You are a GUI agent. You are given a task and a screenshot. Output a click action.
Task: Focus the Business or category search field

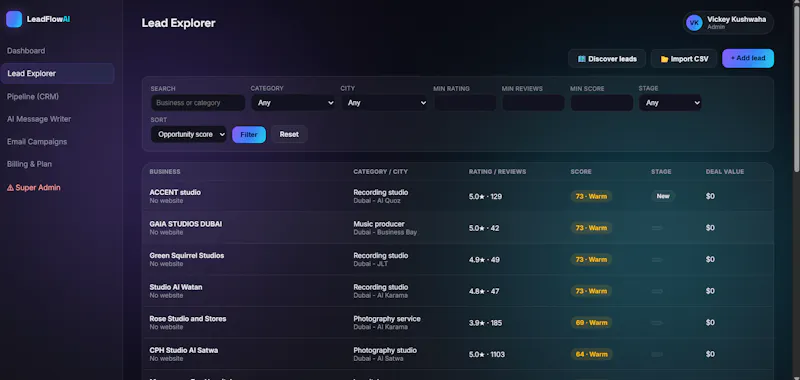point(198,103)
